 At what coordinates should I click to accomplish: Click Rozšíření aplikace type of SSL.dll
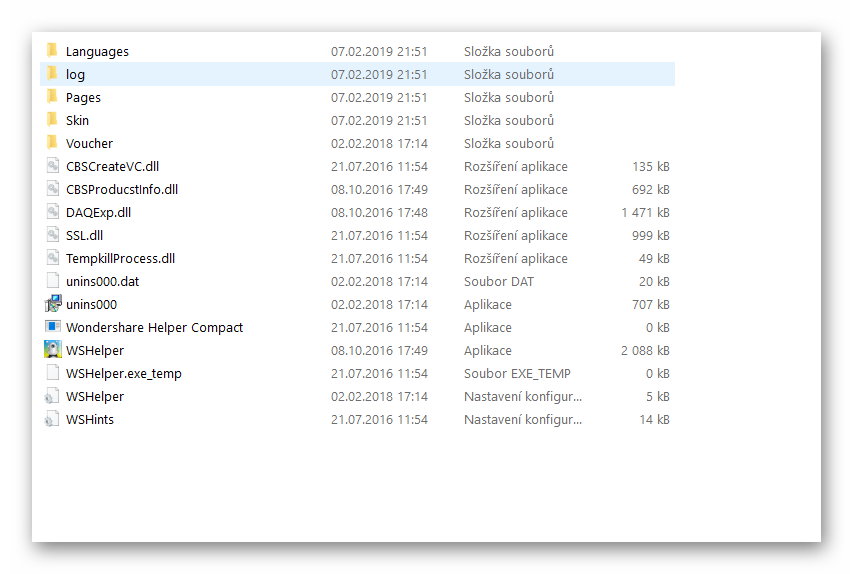(516, 236)
